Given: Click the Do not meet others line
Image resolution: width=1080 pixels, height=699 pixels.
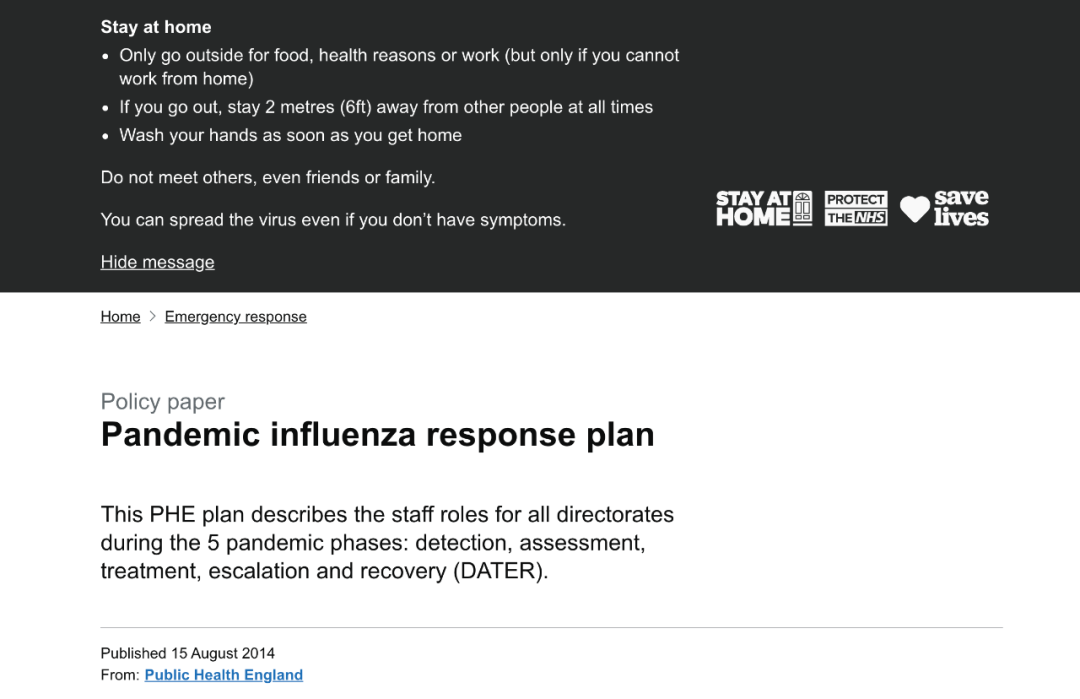Looking at the screenshot, I should 267,178.
